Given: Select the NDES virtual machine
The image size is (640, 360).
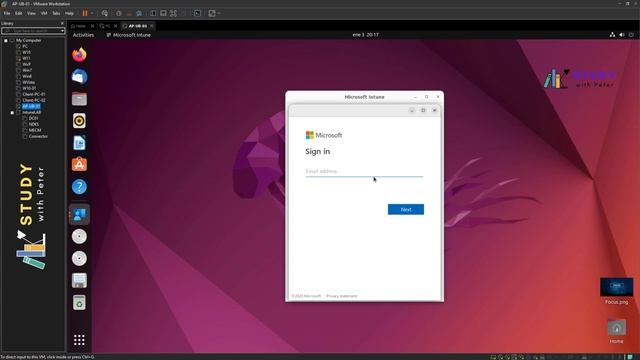Looking at the screenshot, I should (33, 124).
